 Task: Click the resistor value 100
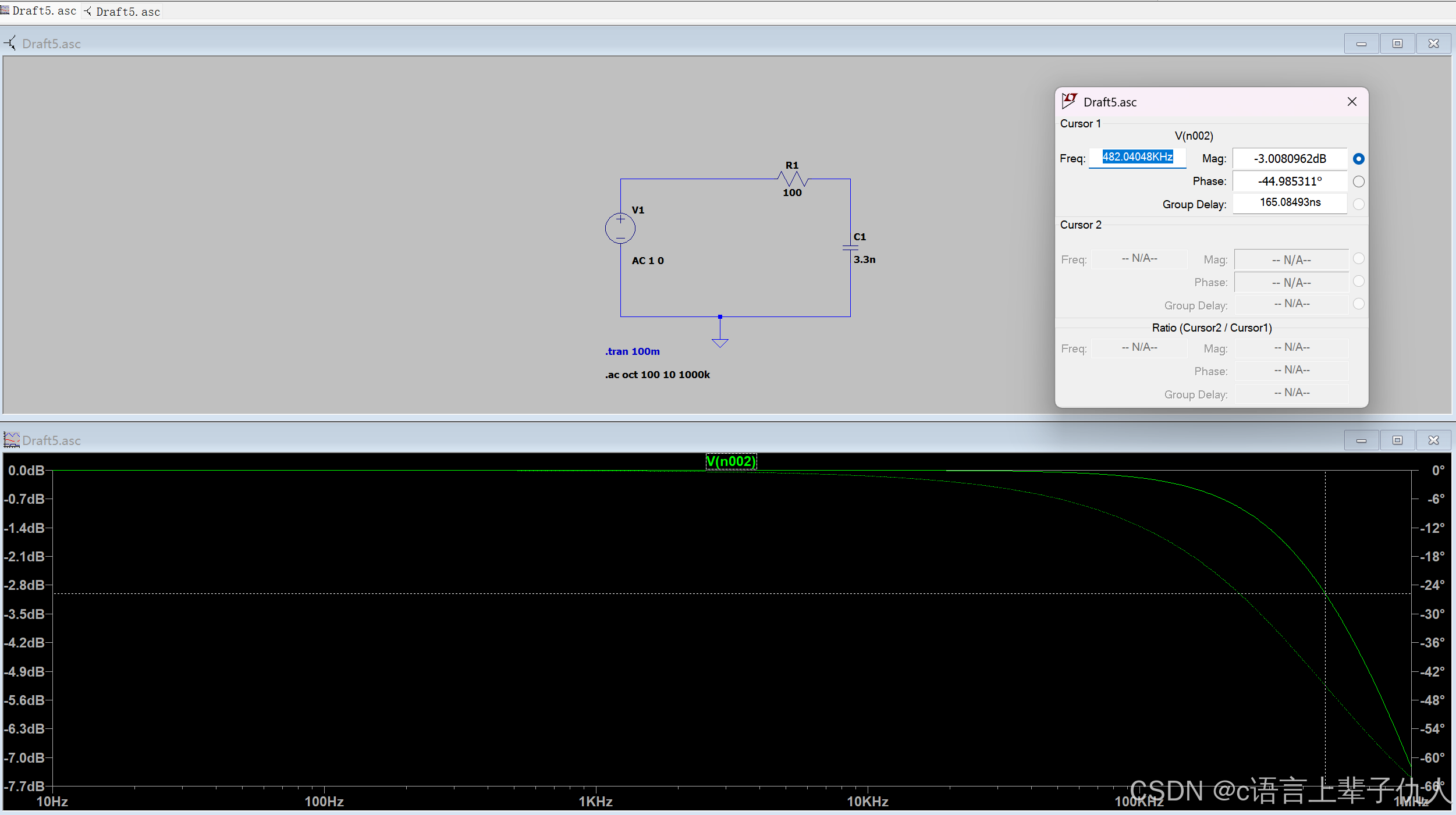pos(792,193)
